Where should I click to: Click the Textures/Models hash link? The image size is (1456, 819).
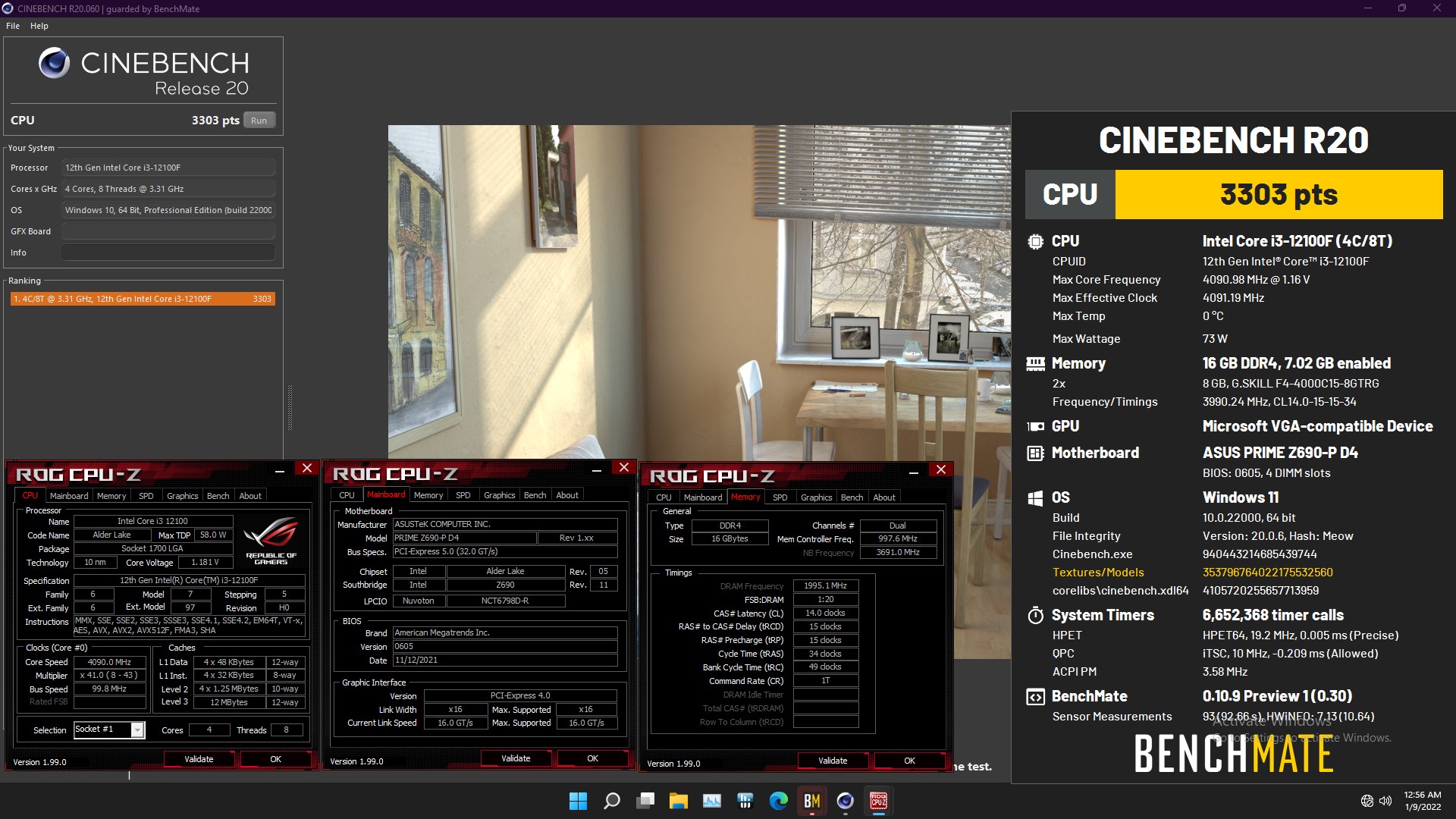tap(1267, 573)
